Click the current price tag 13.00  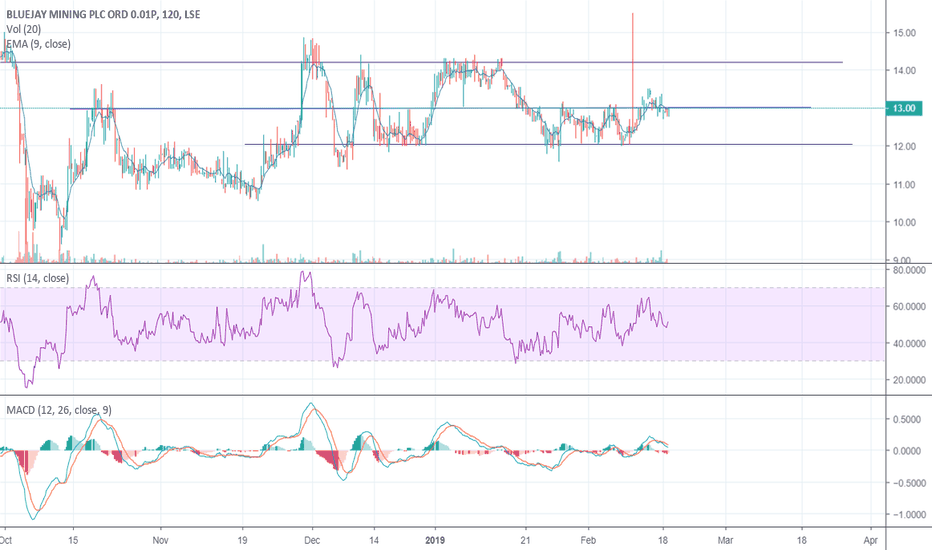[x=904, y=108]
